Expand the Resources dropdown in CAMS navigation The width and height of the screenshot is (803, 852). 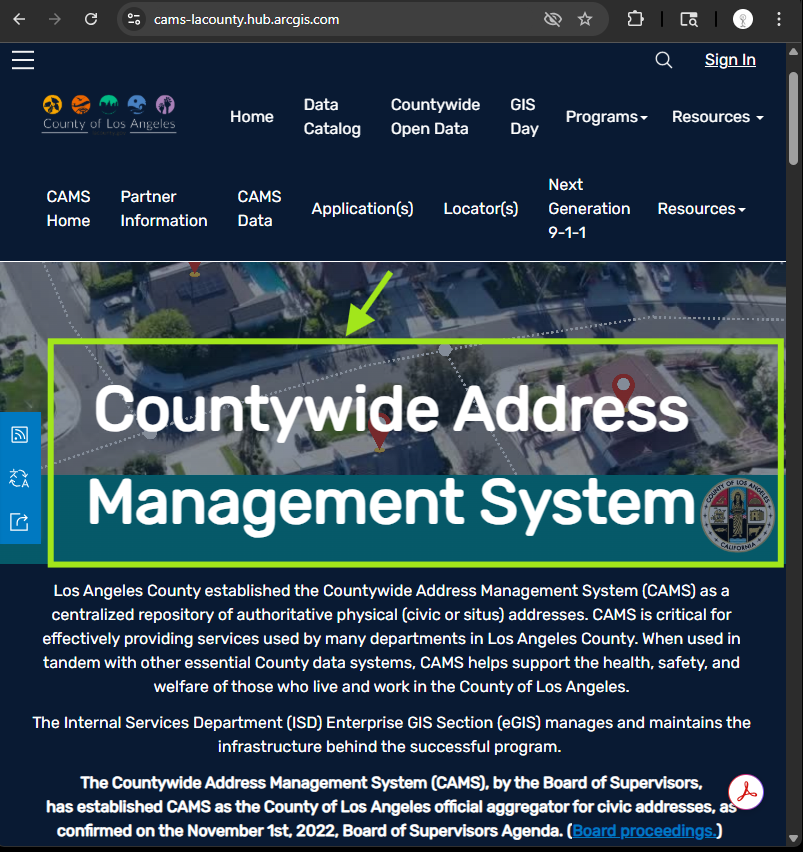[x=701, y=209]
